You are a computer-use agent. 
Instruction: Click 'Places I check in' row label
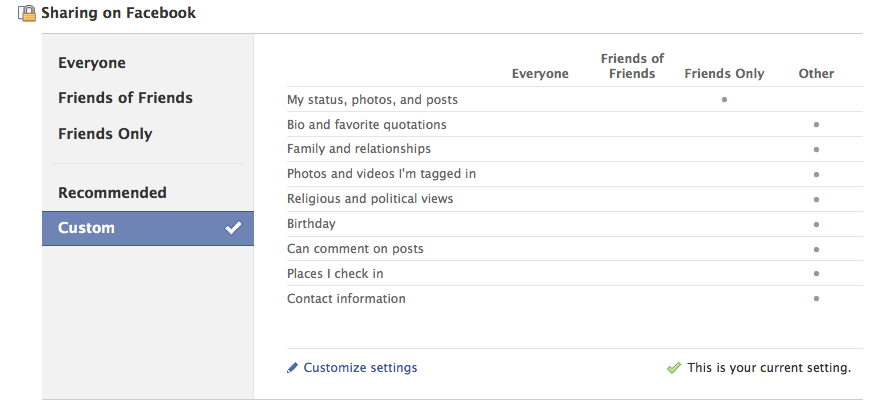coord(335,274)
